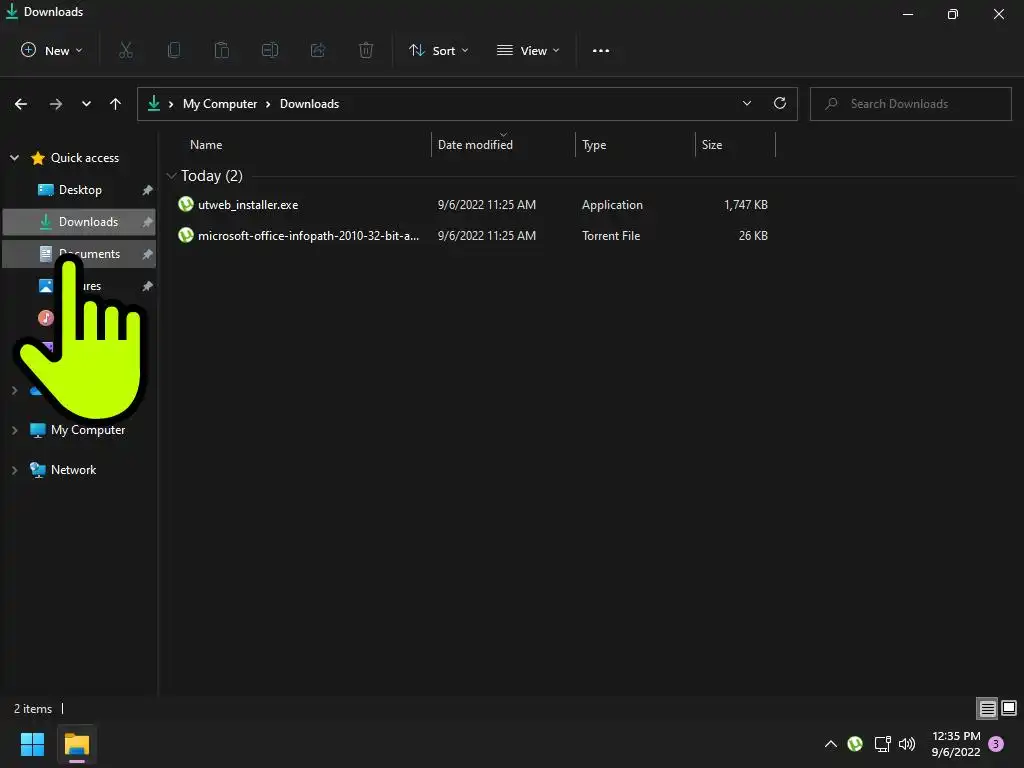
Task: Click the Copy icon in toolbar
Action: (174, 50)
